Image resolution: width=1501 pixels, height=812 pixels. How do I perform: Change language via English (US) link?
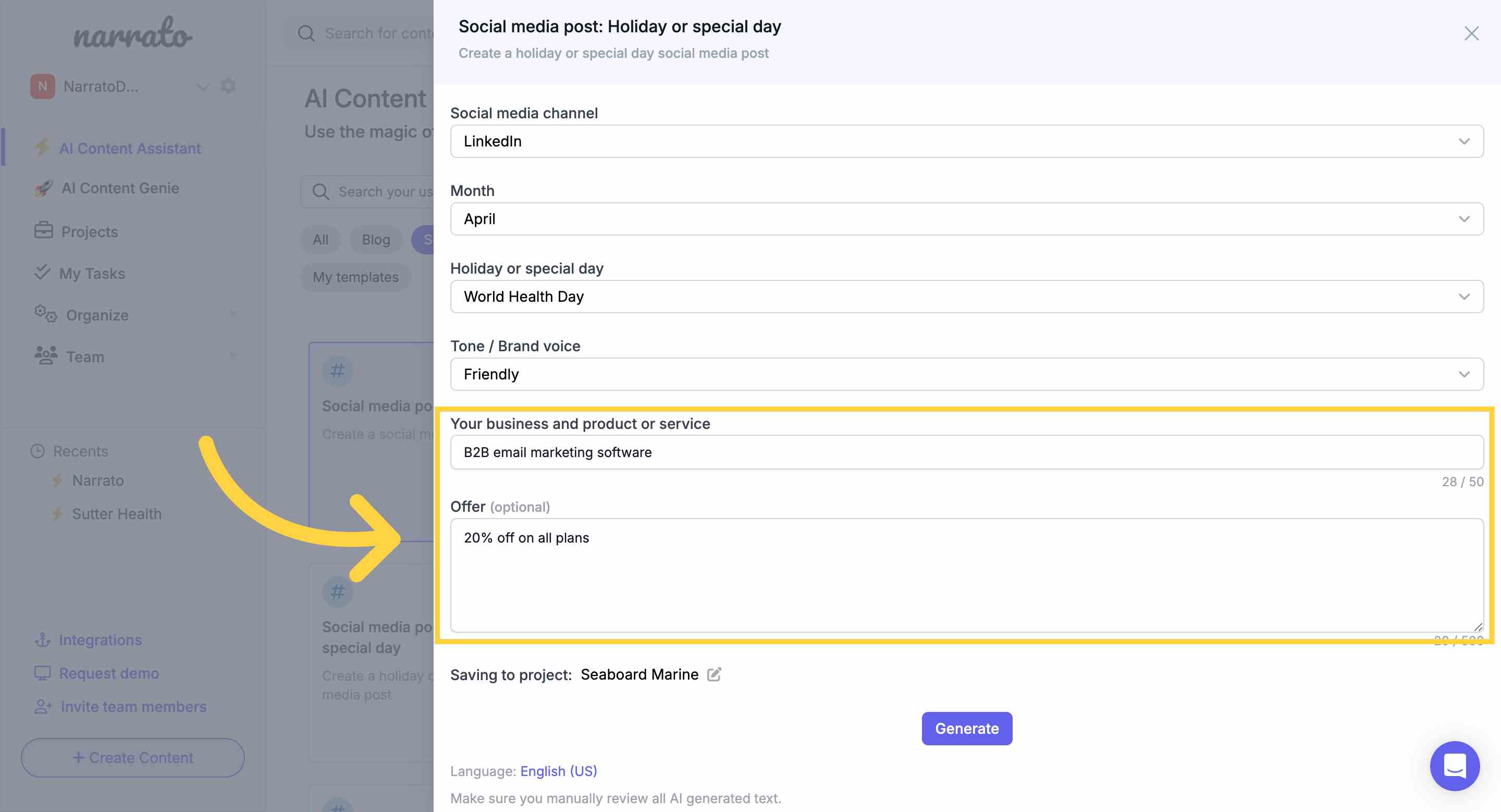pos(558,771)
